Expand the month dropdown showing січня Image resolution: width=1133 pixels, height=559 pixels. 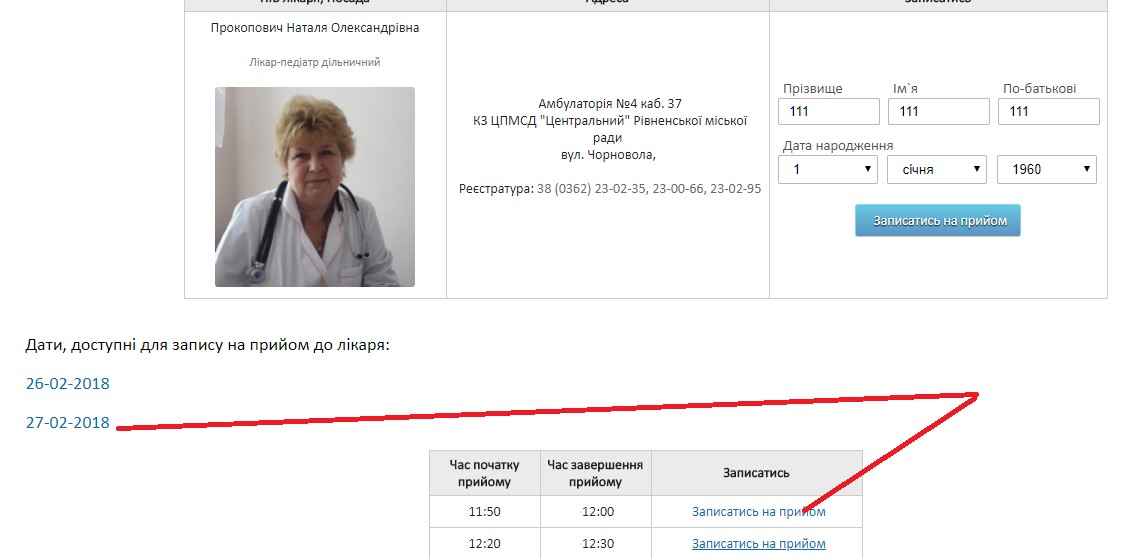click(x=937, y=170)
